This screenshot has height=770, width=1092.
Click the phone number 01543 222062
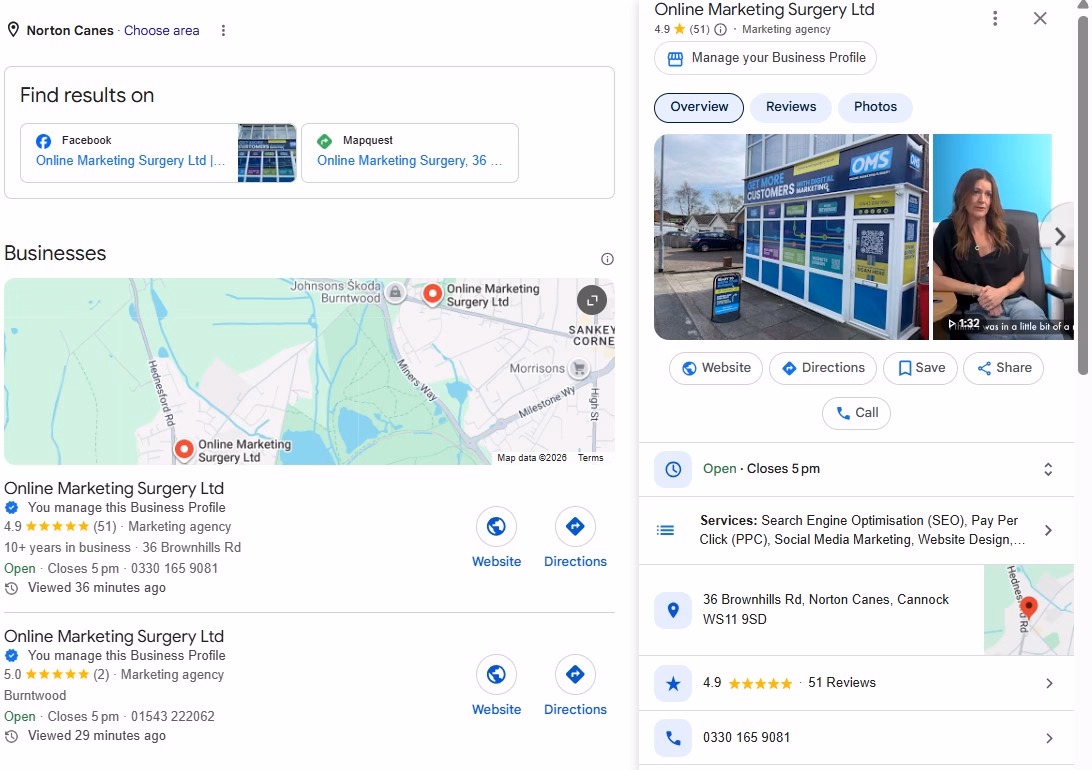click(173, 716)
